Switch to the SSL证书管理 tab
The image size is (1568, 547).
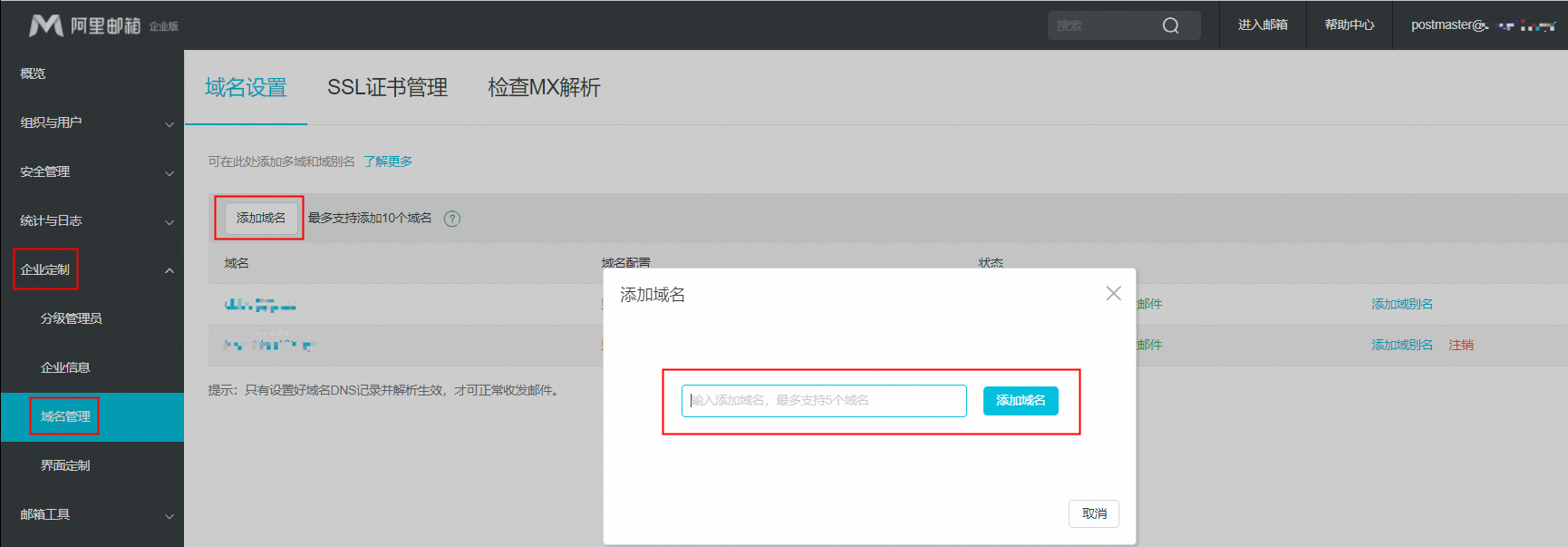(x=387, y=87)
